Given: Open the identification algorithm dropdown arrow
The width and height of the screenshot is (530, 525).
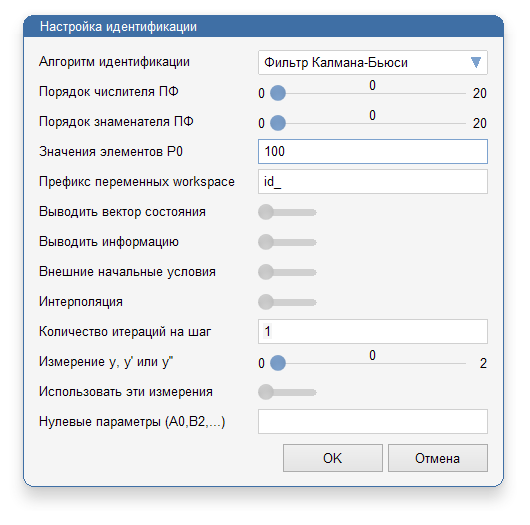Looking at the screenshot, I should [476, 63].
